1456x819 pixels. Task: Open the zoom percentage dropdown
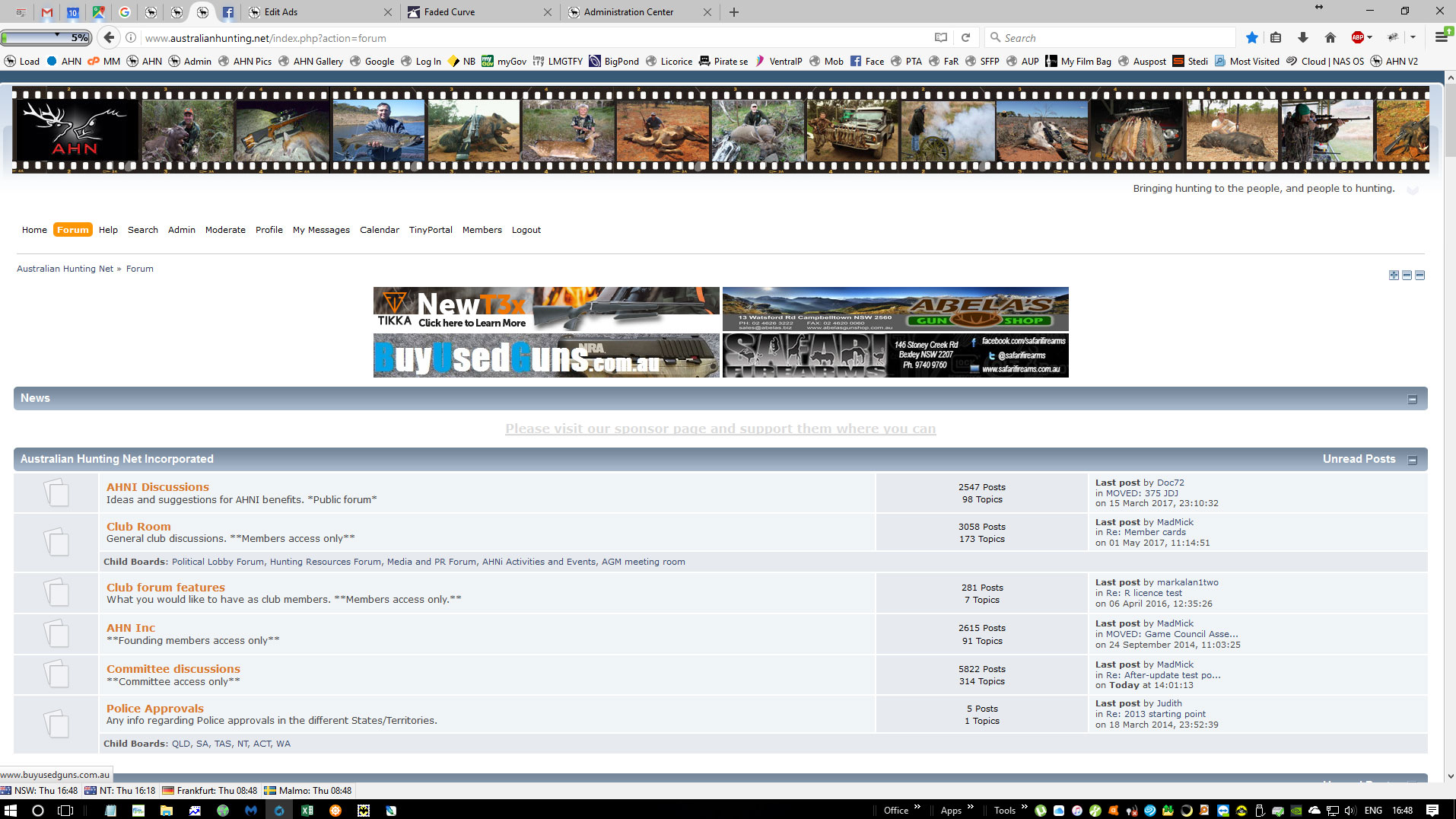click(x=57, y=36)
